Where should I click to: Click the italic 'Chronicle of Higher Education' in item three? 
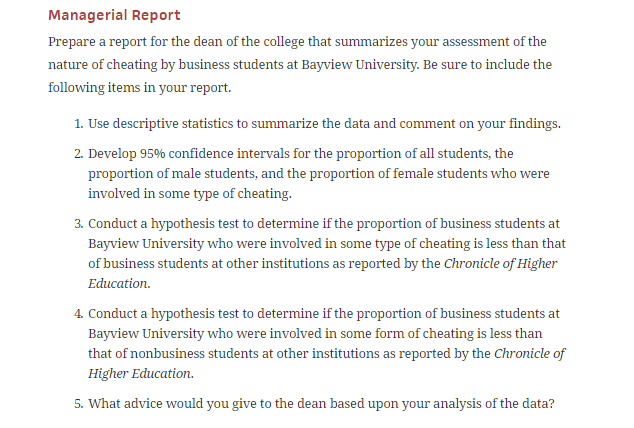[x=500, y=264]
